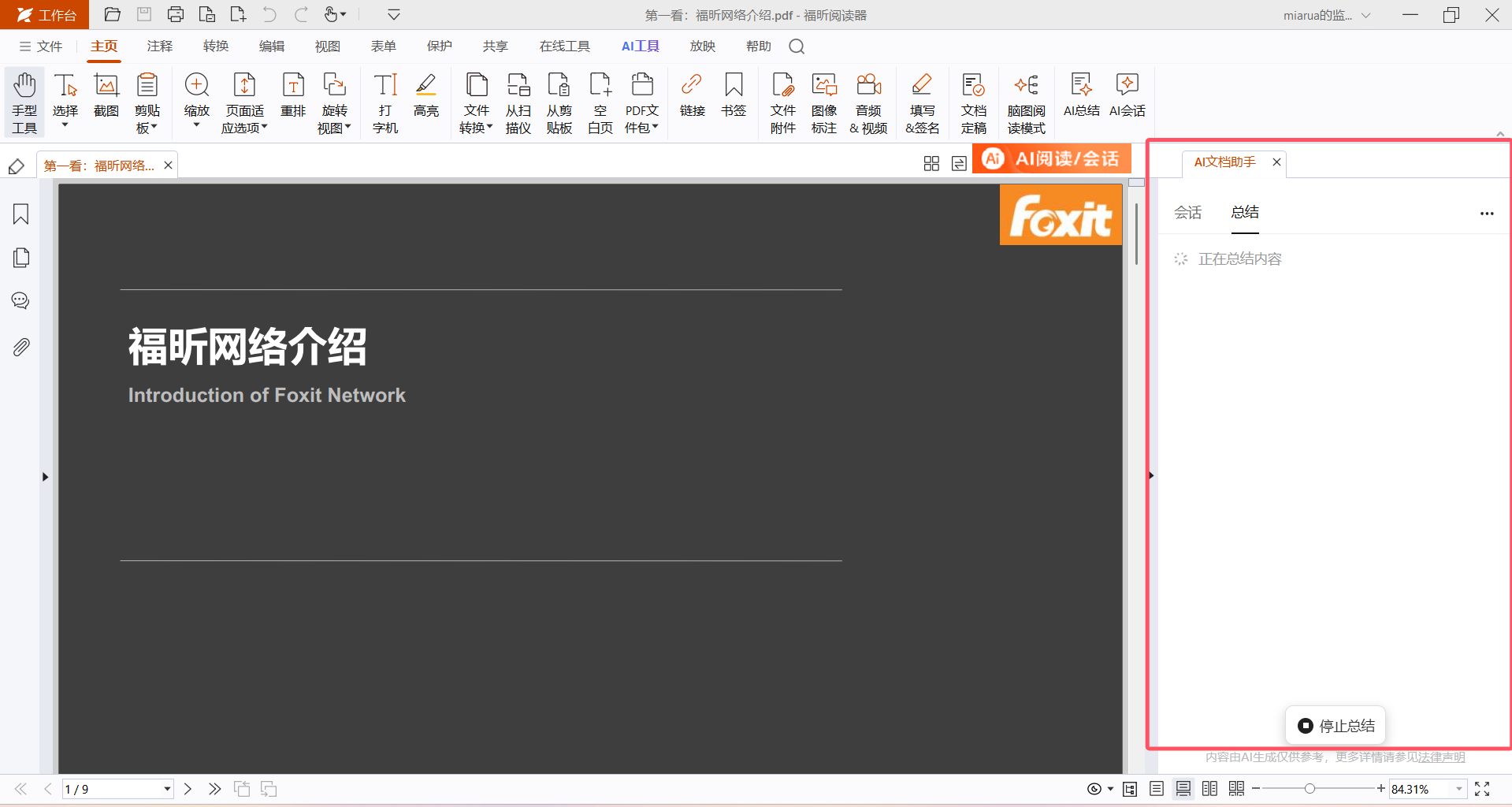Screen dimensions: 1512x807
Task: Launch AI总结 from the ribbon
Action: [1082, 95]
